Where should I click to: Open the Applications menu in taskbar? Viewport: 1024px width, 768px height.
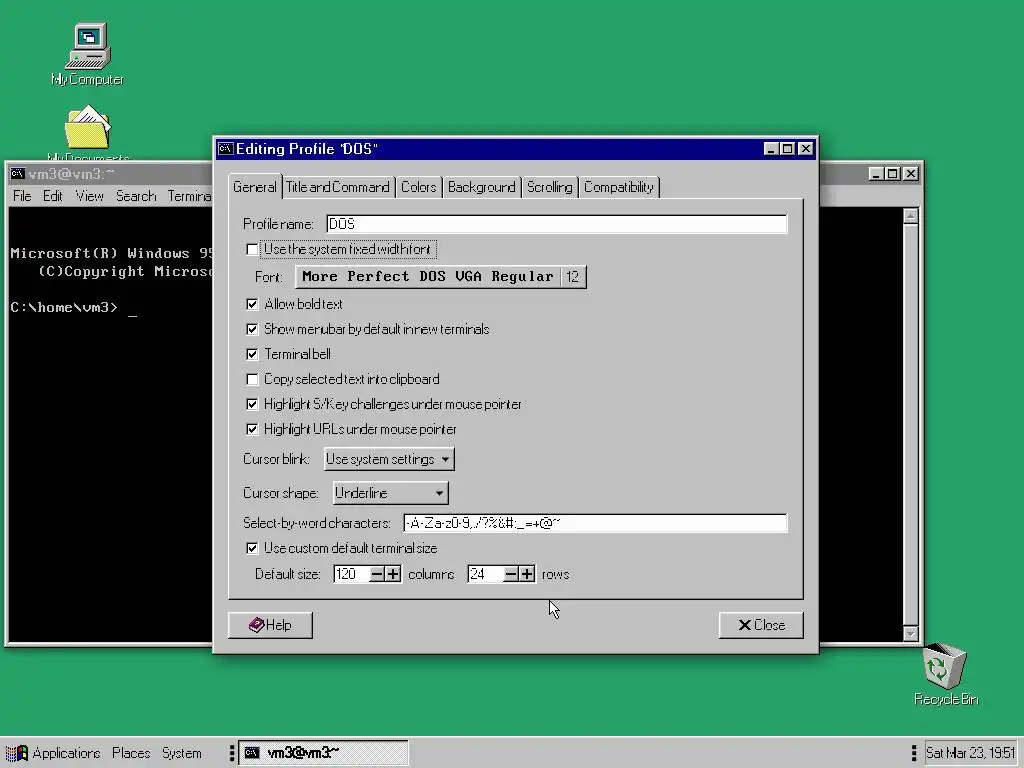click(x=66, y=753)
